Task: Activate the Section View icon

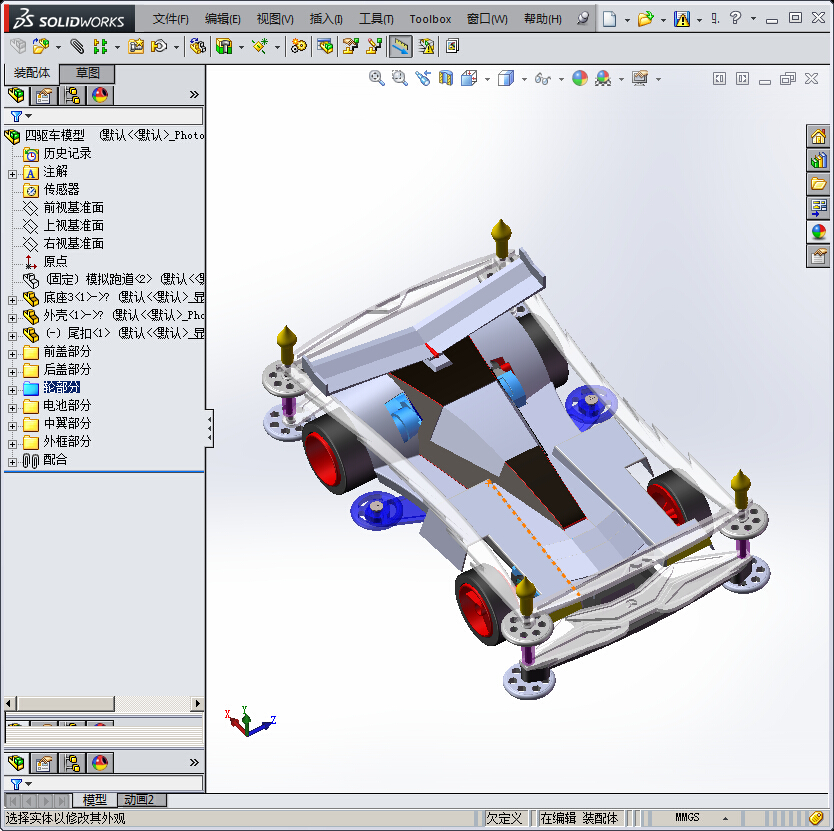Action: pyautogui.click(x=445, y=79)
